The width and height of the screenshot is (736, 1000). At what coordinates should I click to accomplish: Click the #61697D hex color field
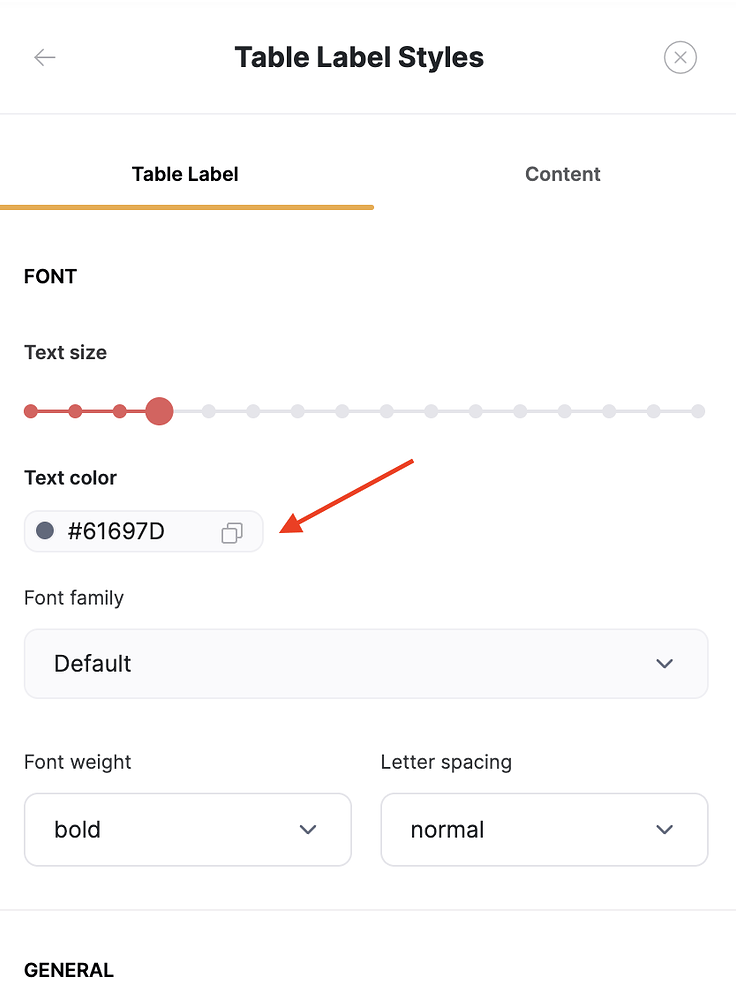click(x=144, y=531)
